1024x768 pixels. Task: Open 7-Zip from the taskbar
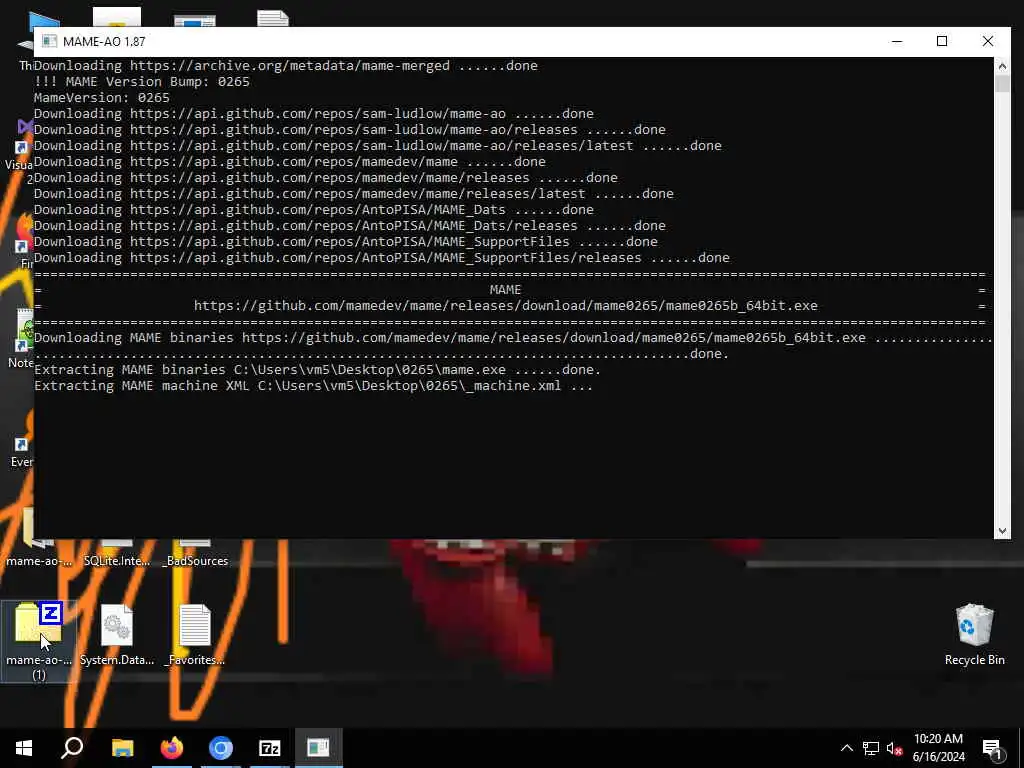point(270,748)
